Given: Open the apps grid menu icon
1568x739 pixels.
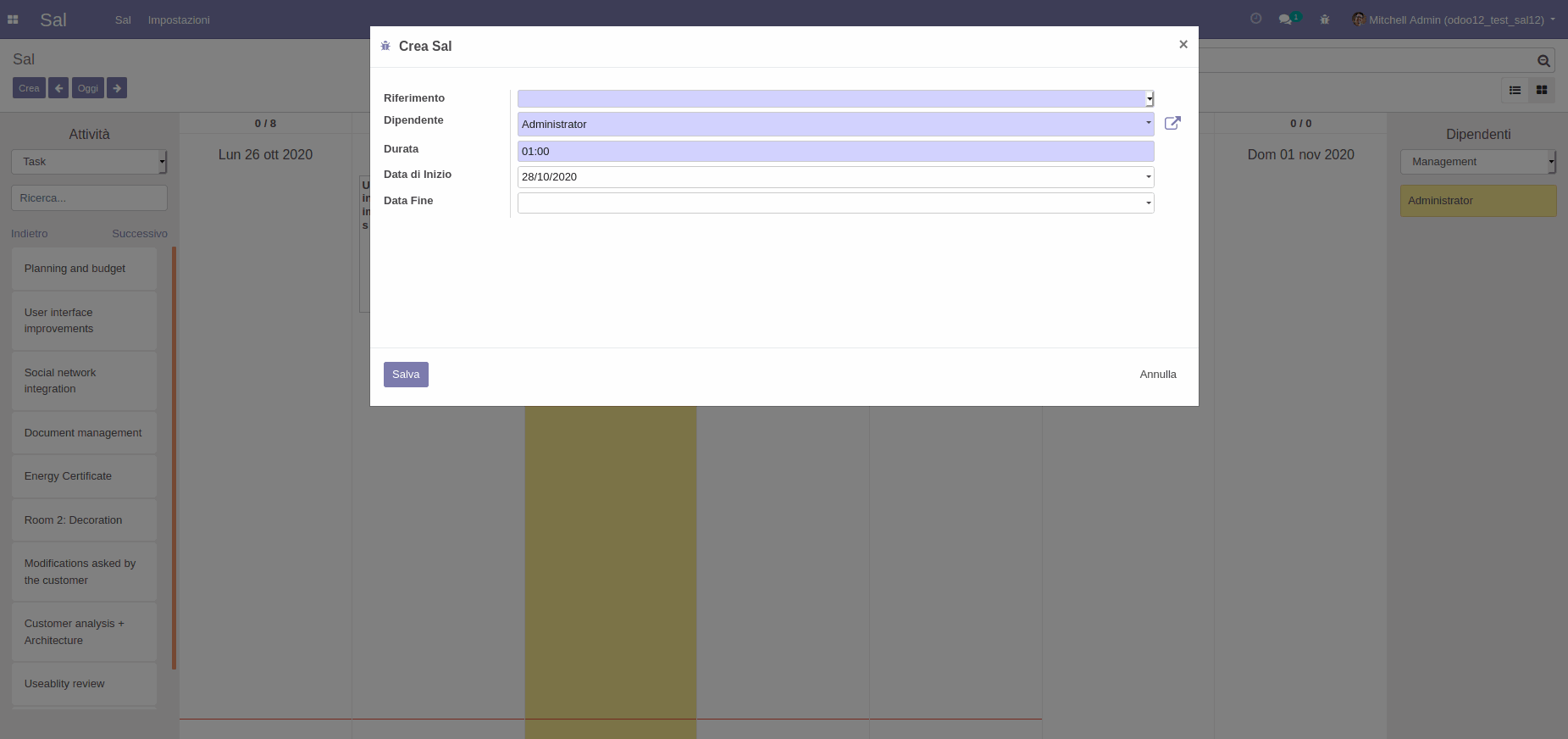Looking at the screenshot, I should 13,19.
